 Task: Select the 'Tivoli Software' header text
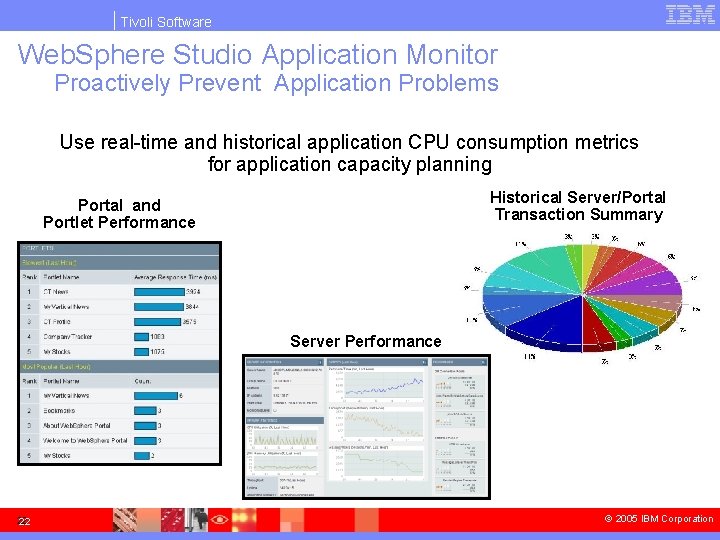(166, 22)
